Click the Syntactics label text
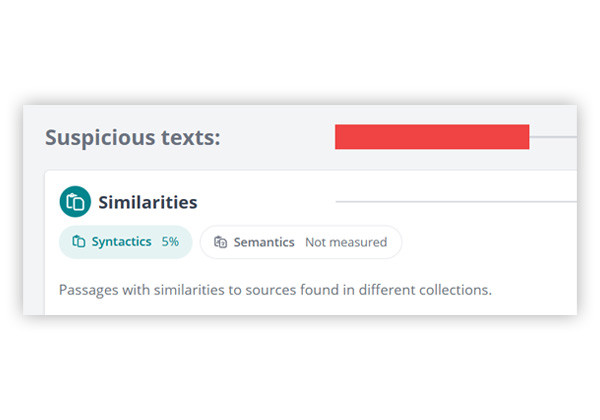The width and height of the screenshot is (600, 420). [x=121, y=242]
